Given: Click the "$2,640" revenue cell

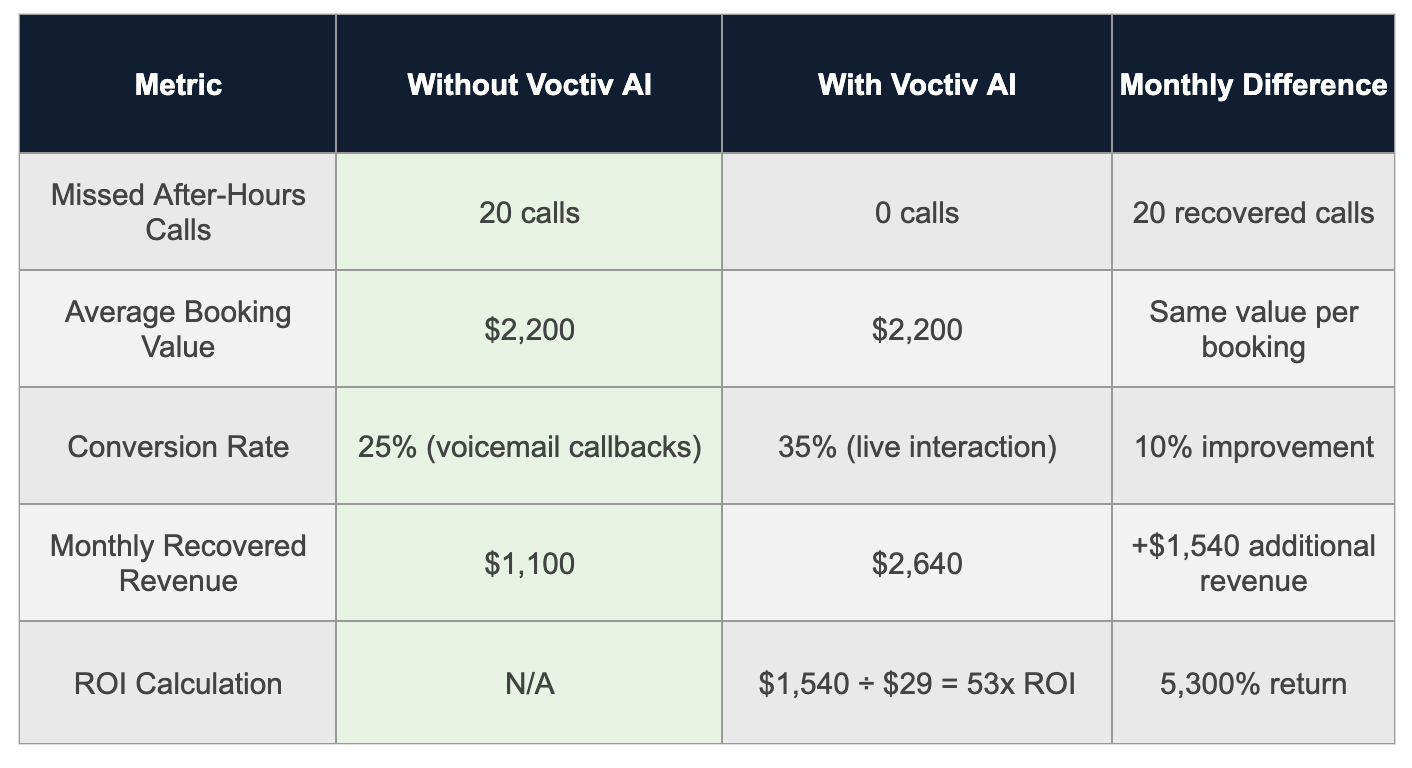Looking at the screenshot, I should 917,564.
